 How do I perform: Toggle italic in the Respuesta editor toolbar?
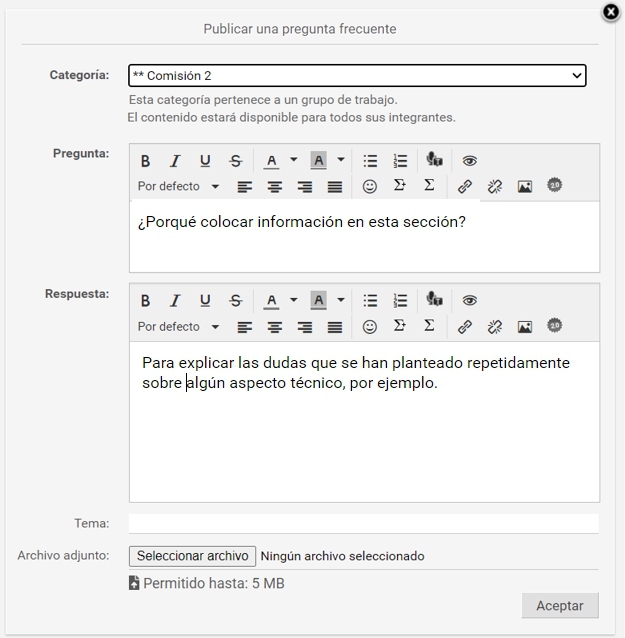[x=175, y=300]
